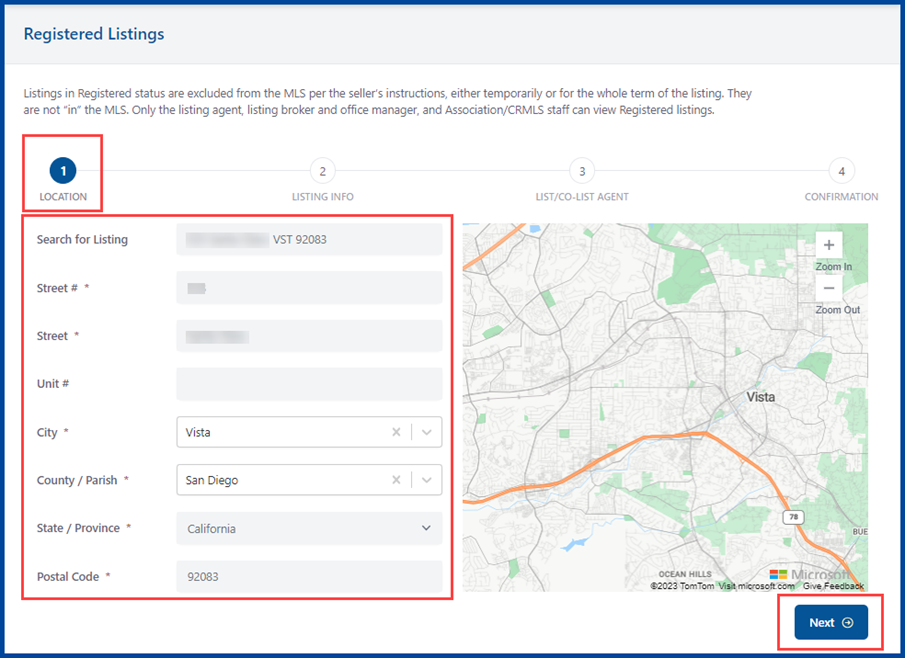
Task: Go to the Confirmation step label
Action: click(x=841, y=197)
